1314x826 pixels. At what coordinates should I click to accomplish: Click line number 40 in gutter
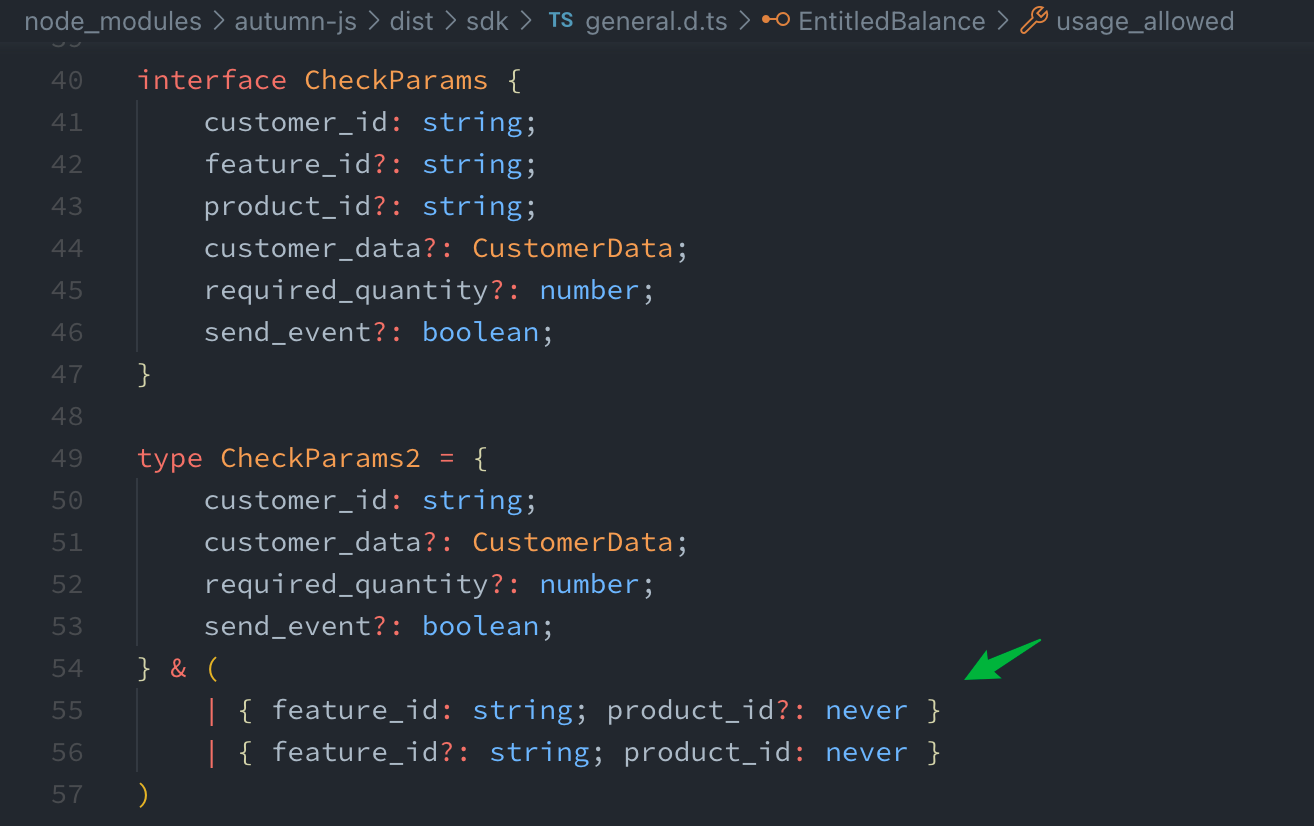coord(67,80)
